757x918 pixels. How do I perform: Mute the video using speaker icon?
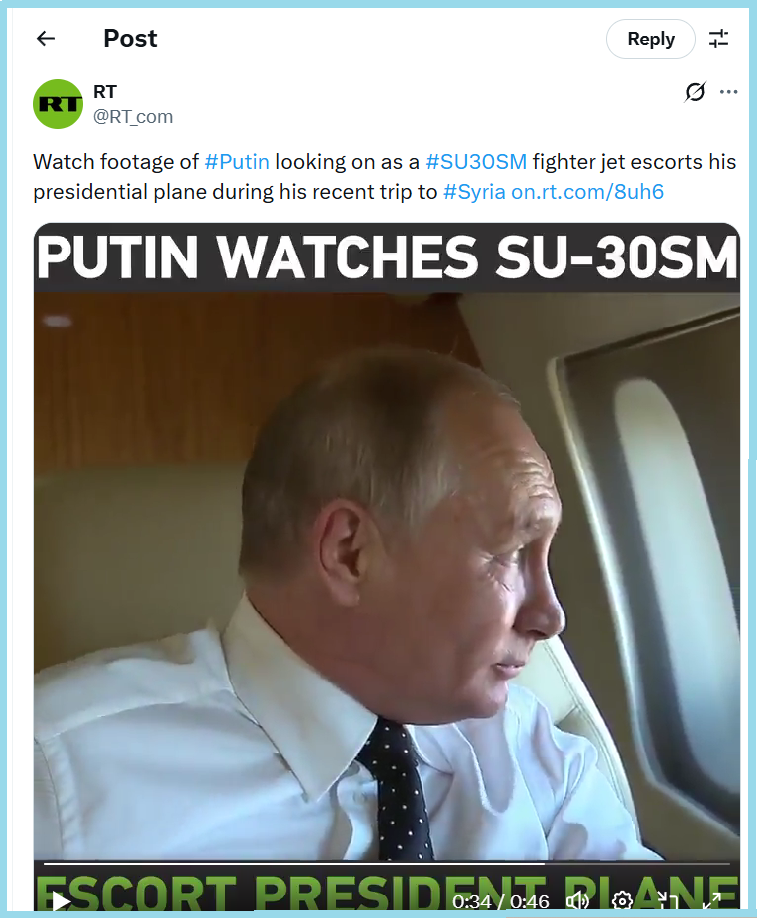click(x=577, y=901)
